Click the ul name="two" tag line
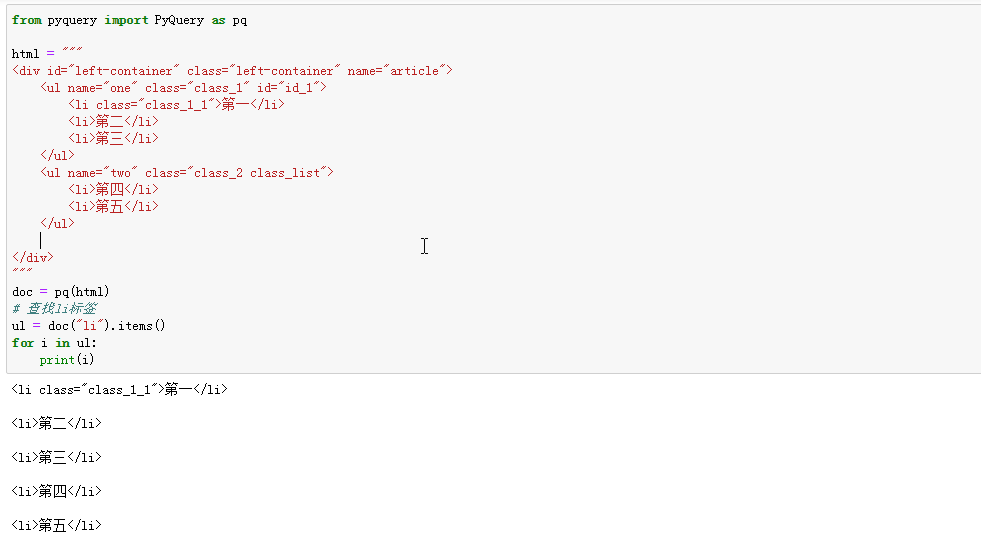This screenshot has width=981, height=538. pyautogui.click(x=186, y=173)
